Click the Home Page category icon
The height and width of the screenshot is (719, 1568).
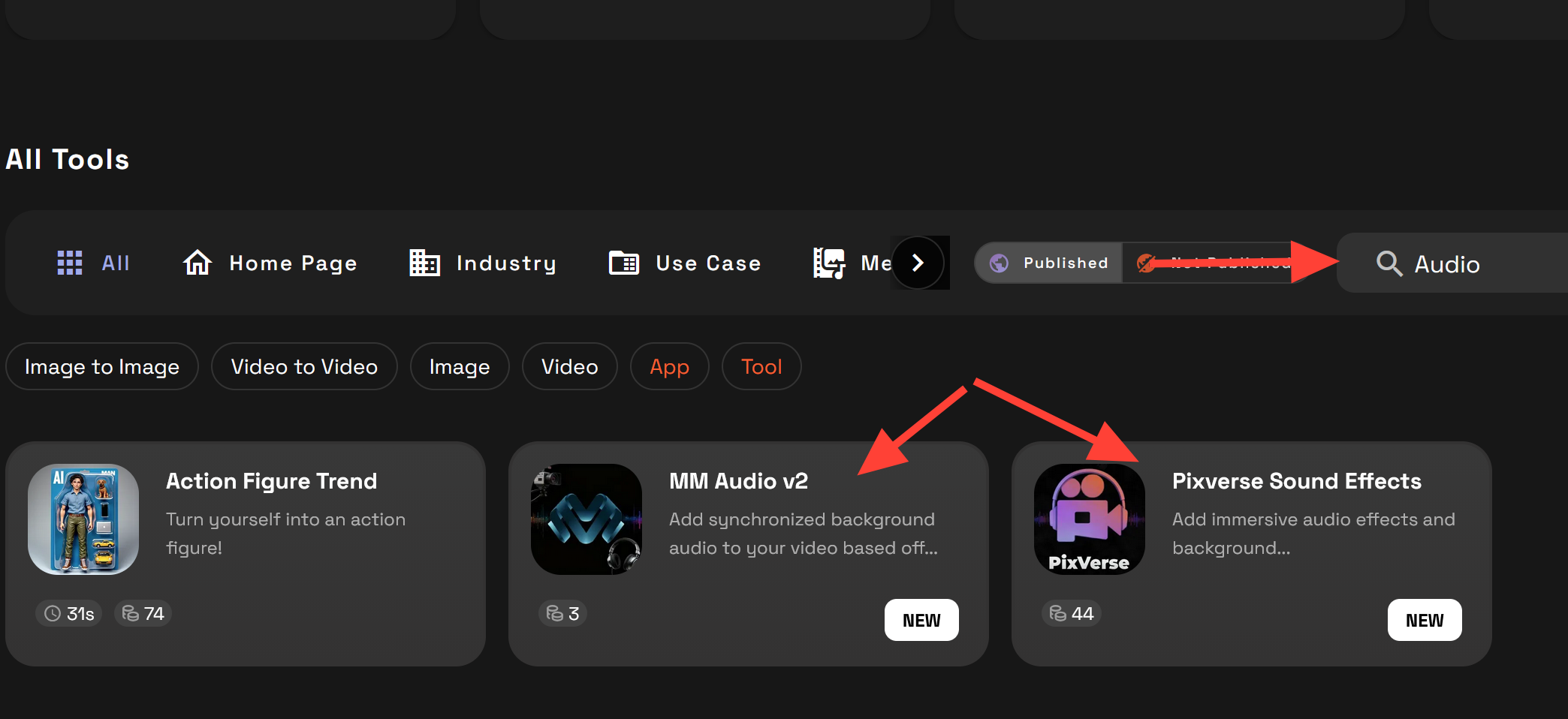[197, 263]
